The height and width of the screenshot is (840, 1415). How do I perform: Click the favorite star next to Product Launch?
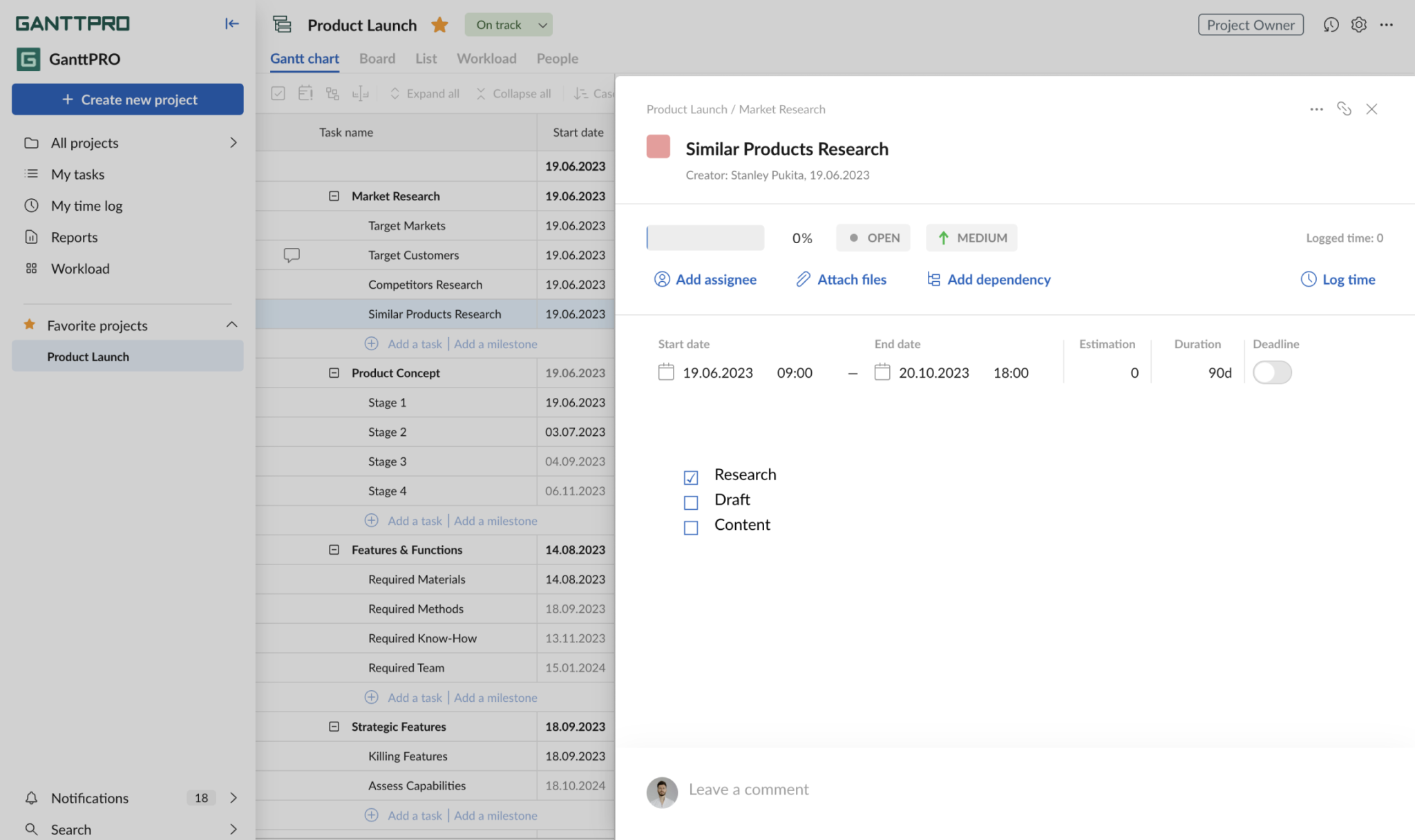tap(439, 26)
